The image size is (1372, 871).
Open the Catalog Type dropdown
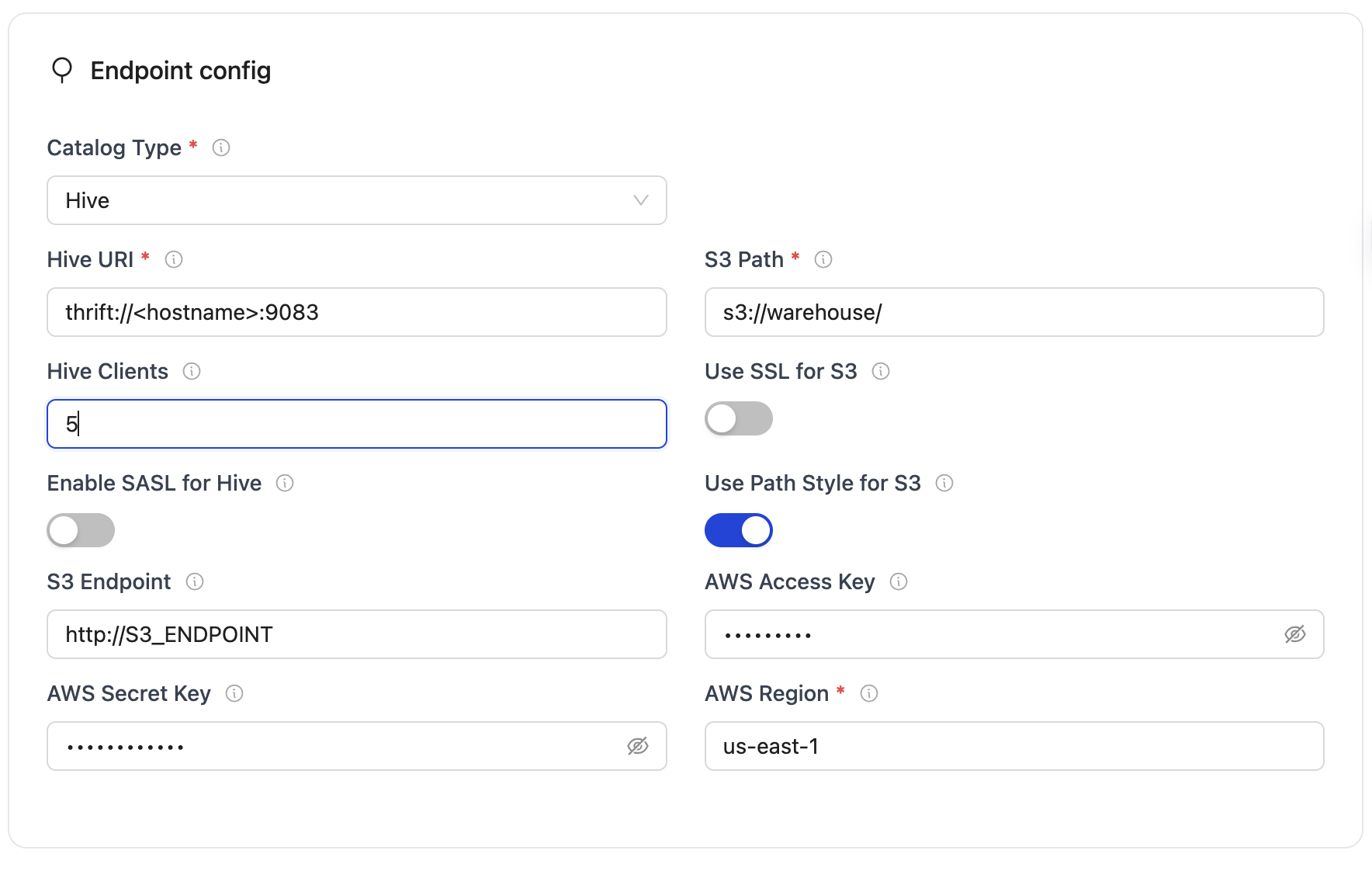(x=356, y=200)
